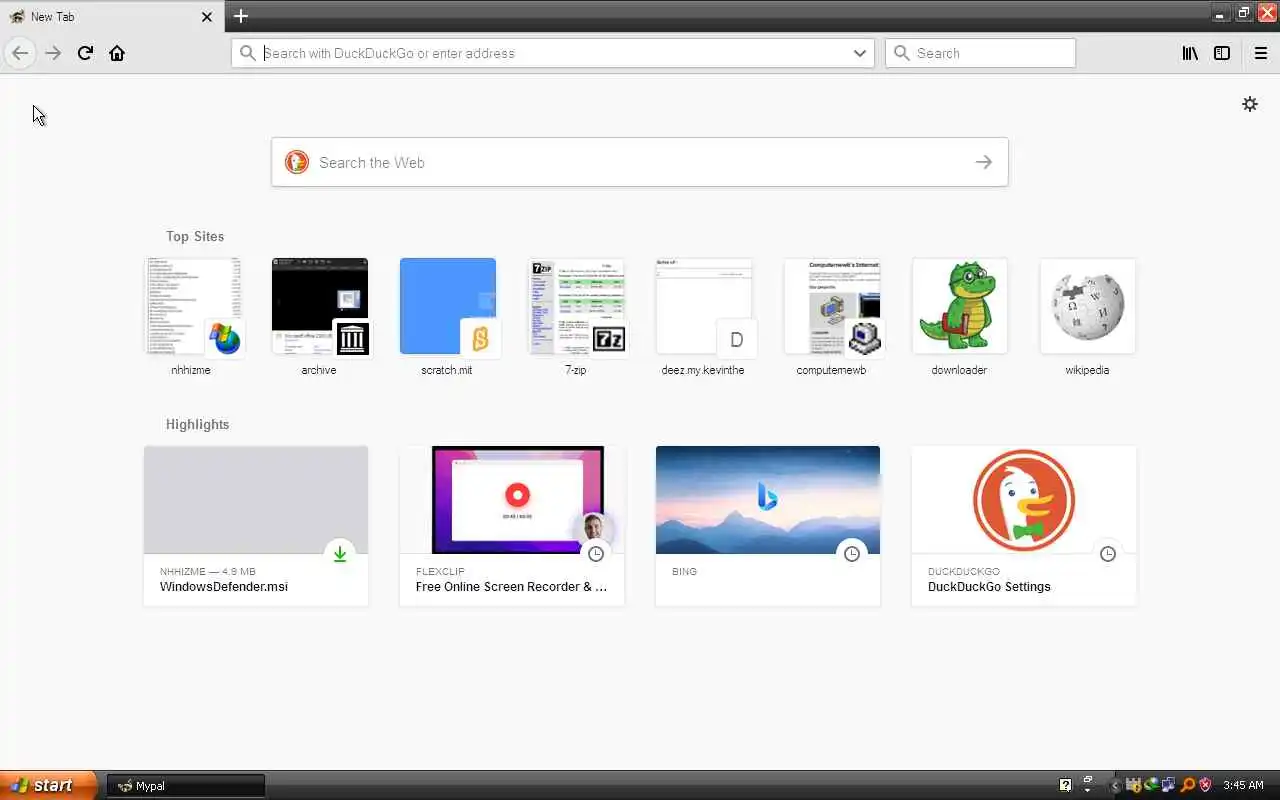This screenshot has height=800, width=1280.
Task: Click the Top Sites heading
Action: coord(195,236)
